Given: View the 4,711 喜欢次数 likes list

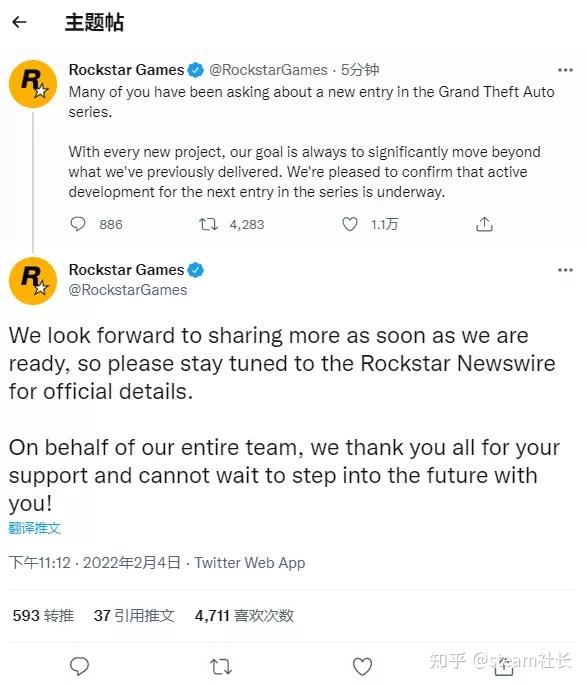Looking at the screenshot, I should click(x=244, y=616).
